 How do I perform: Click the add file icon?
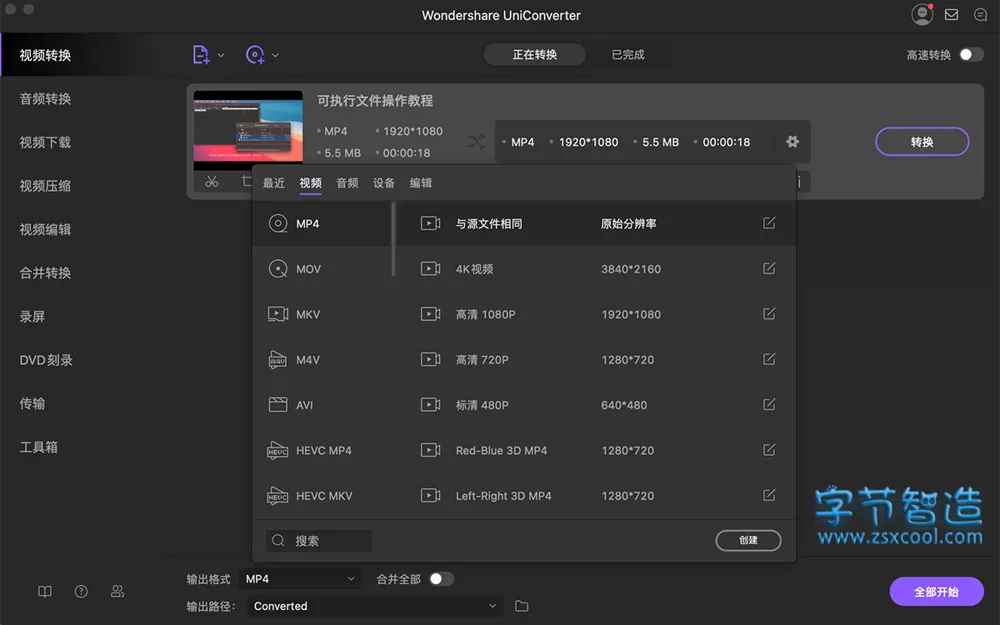click(201, 55)
